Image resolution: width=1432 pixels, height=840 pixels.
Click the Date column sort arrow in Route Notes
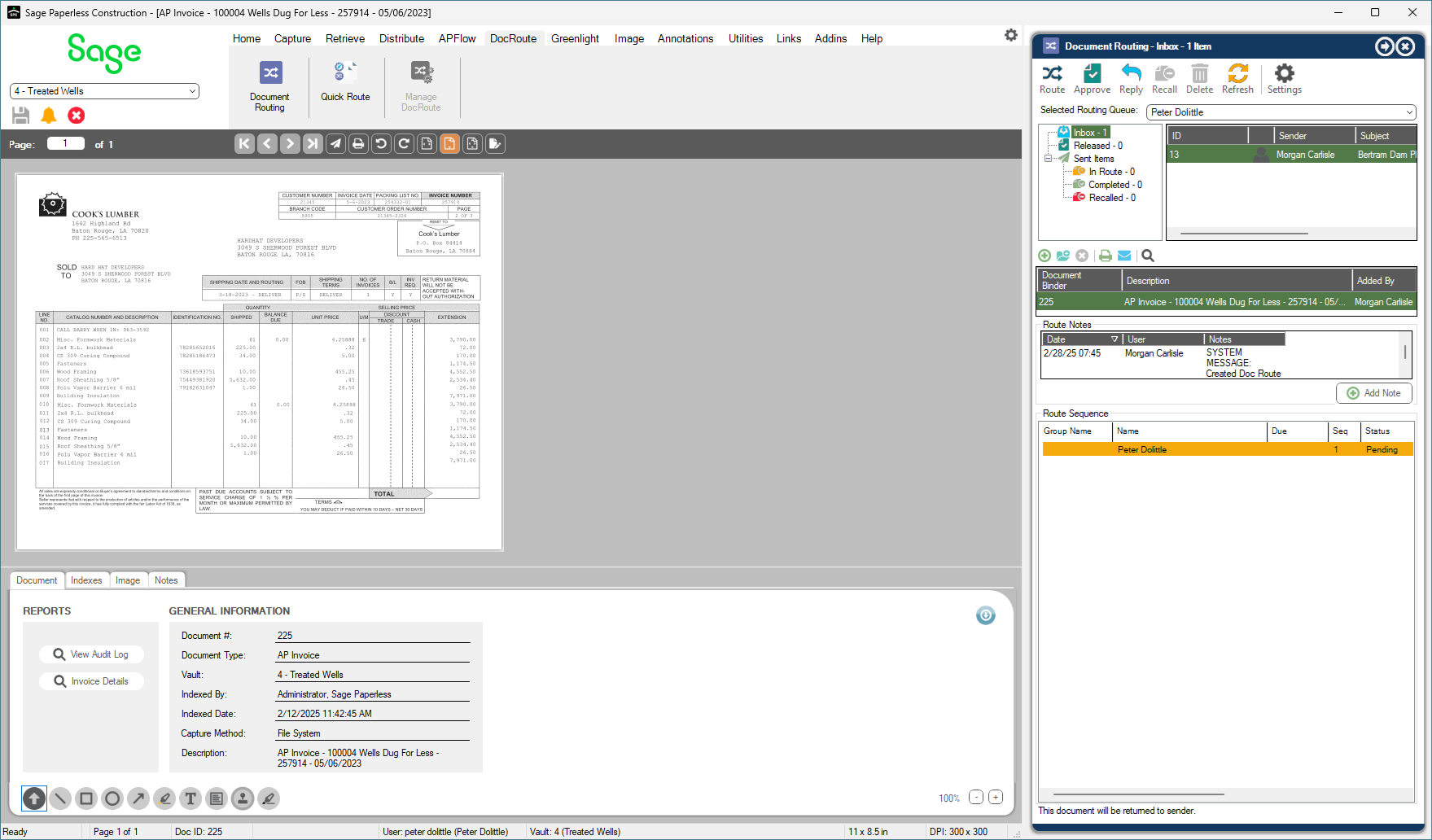pos(1115,339)
